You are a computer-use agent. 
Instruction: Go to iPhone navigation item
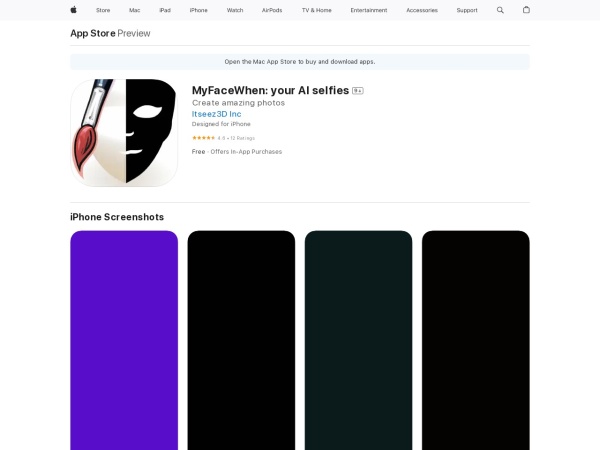(x=198, y=10)
